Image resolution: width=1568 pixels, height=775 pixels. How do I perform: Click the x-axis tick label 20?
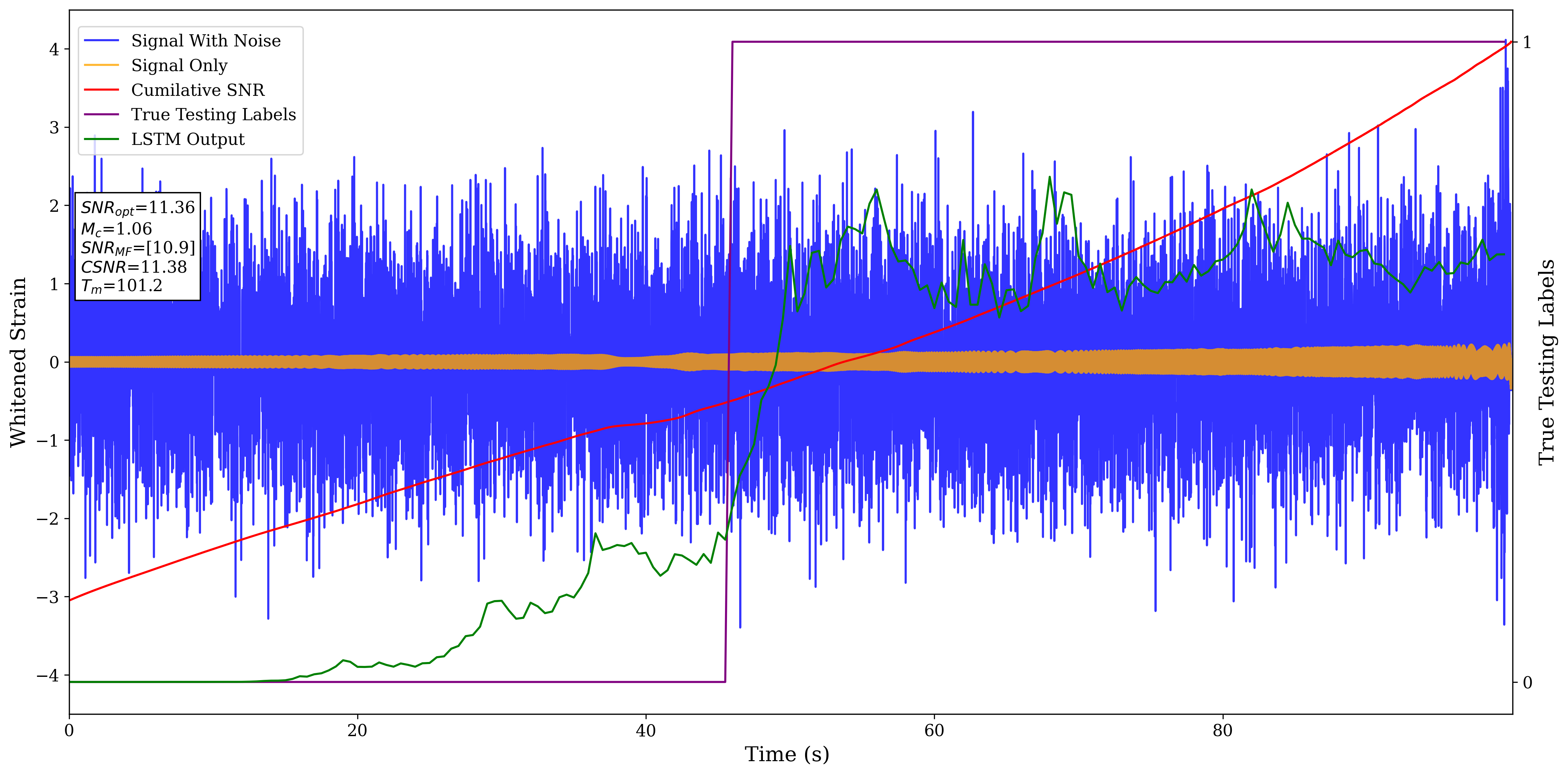pyautogui.click(x=357, y=731)
